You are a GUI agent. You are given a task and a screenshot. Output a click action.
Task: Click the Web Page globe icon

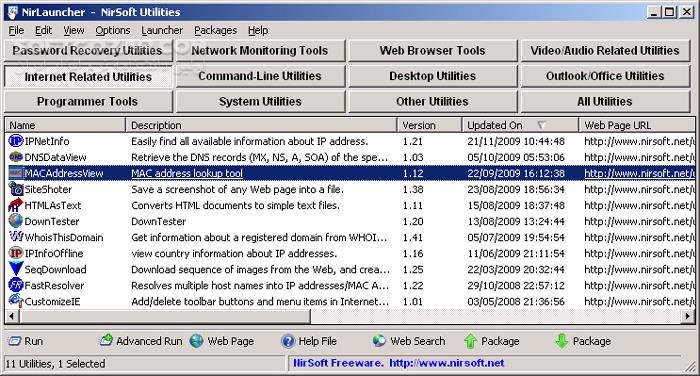[196, 341]
